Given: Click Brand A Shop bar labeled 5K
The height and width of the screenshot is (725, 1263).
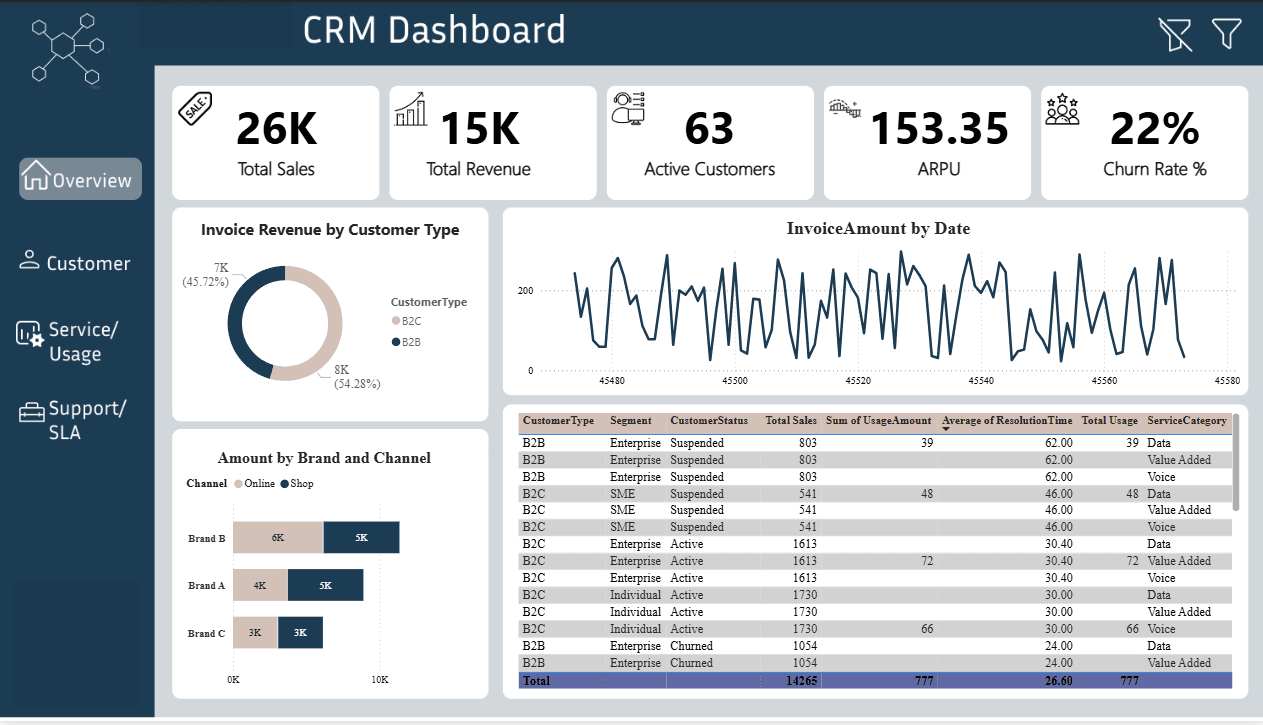Looking at the screenshot, I should (325, 585).
